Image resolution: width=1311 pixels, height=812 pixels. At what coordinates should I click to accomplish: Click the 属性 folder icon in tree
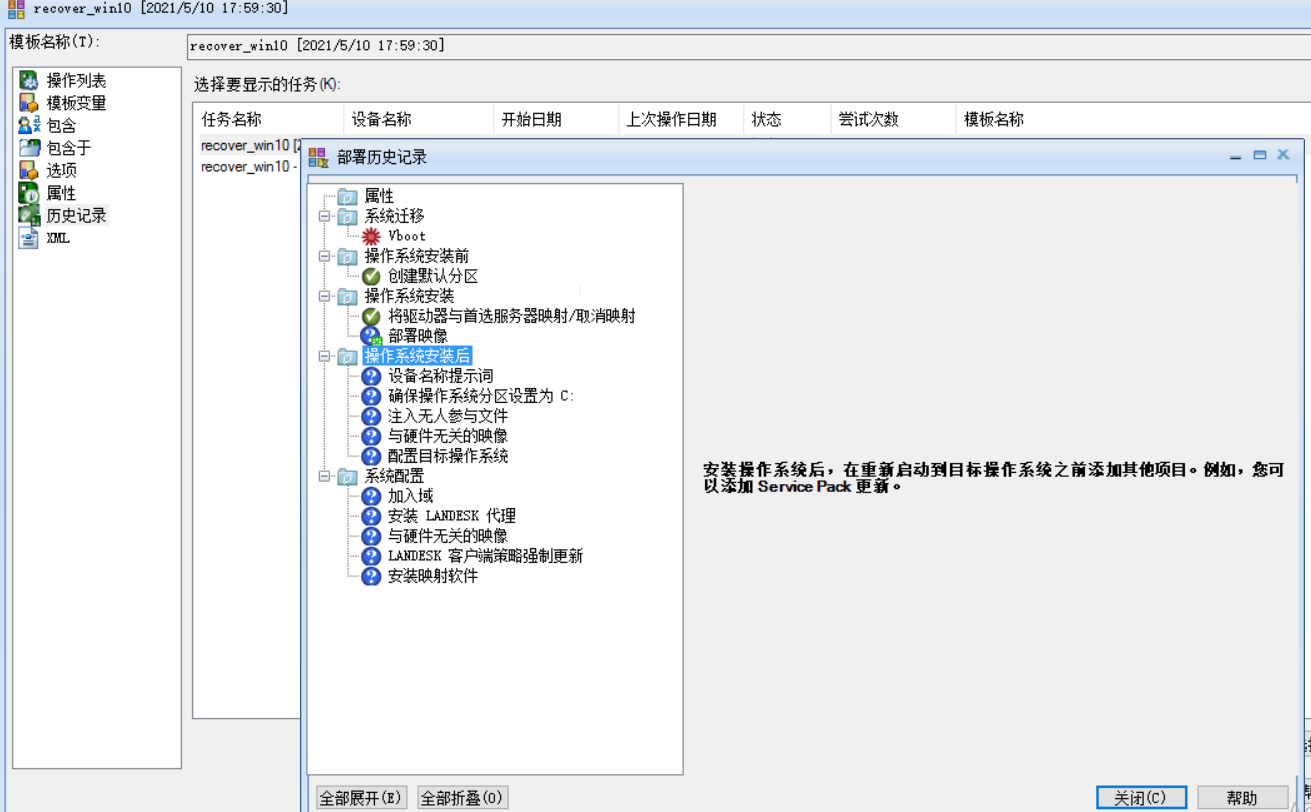(x=347, y=196)
